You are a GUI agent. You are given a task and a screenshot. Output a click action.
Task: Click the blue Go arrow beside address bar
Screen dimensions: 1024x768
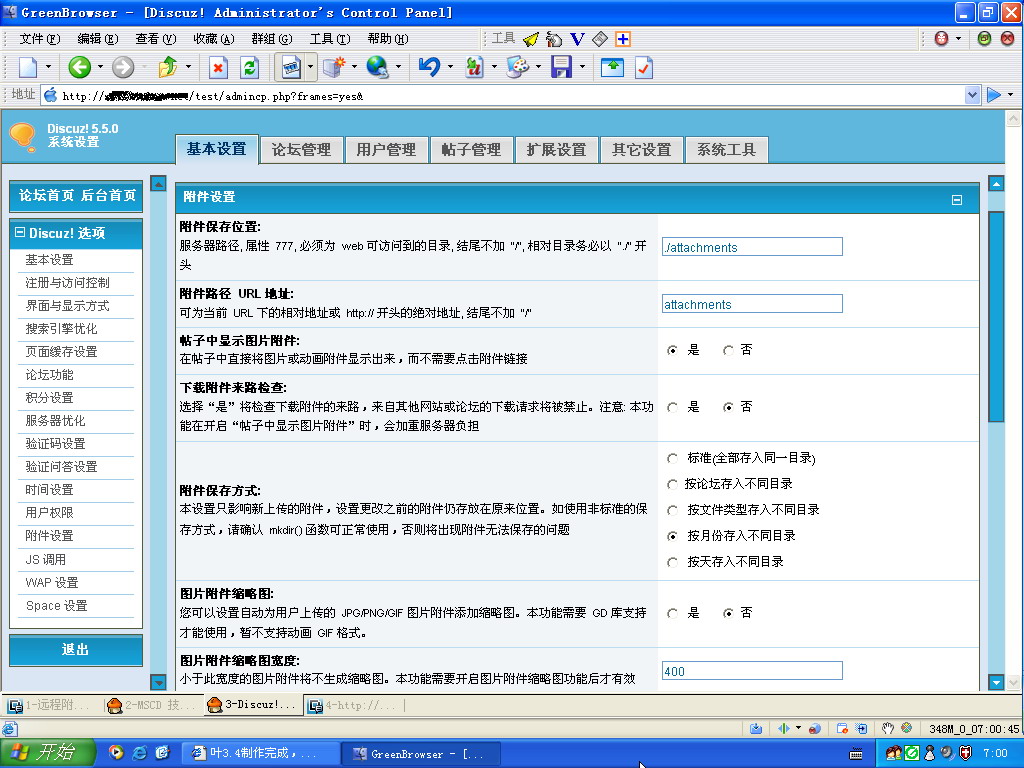coord(994,95)
